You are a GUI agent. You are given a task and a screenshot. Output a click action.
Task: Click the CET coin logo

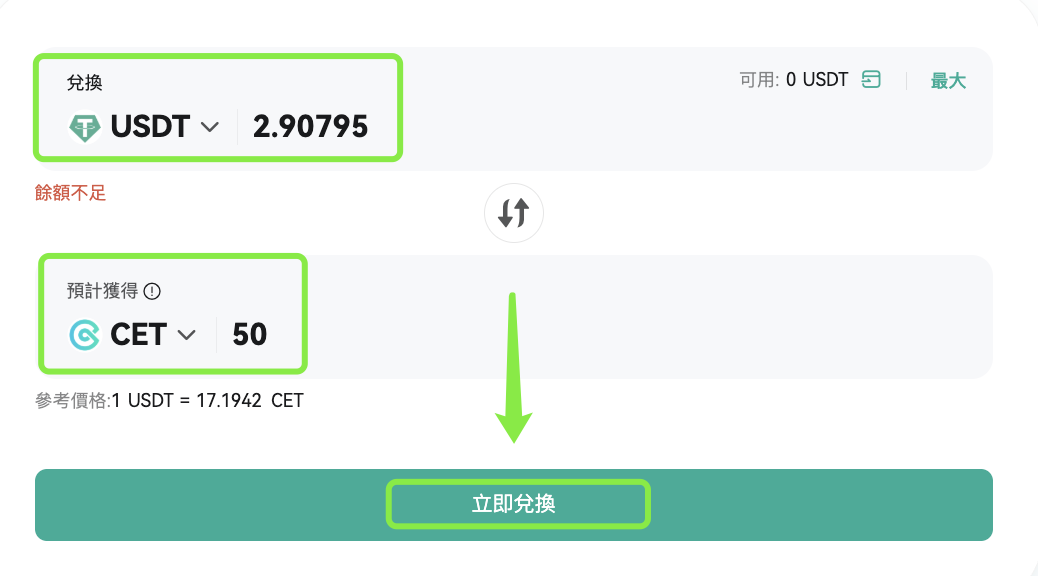pyautogui.click(x=85, y=334)
